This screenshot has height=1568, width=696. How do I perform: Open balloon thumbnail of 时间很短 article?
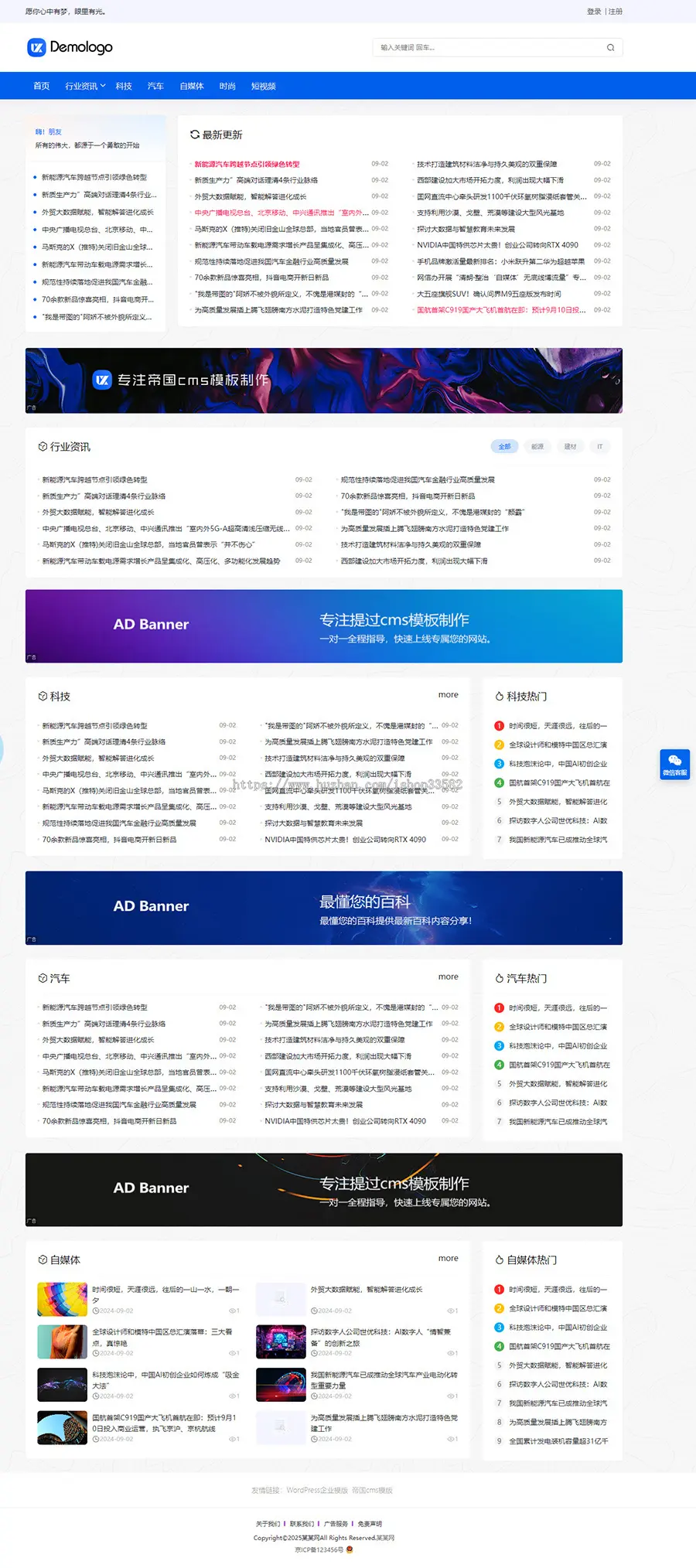click(x=62, y=1299)
